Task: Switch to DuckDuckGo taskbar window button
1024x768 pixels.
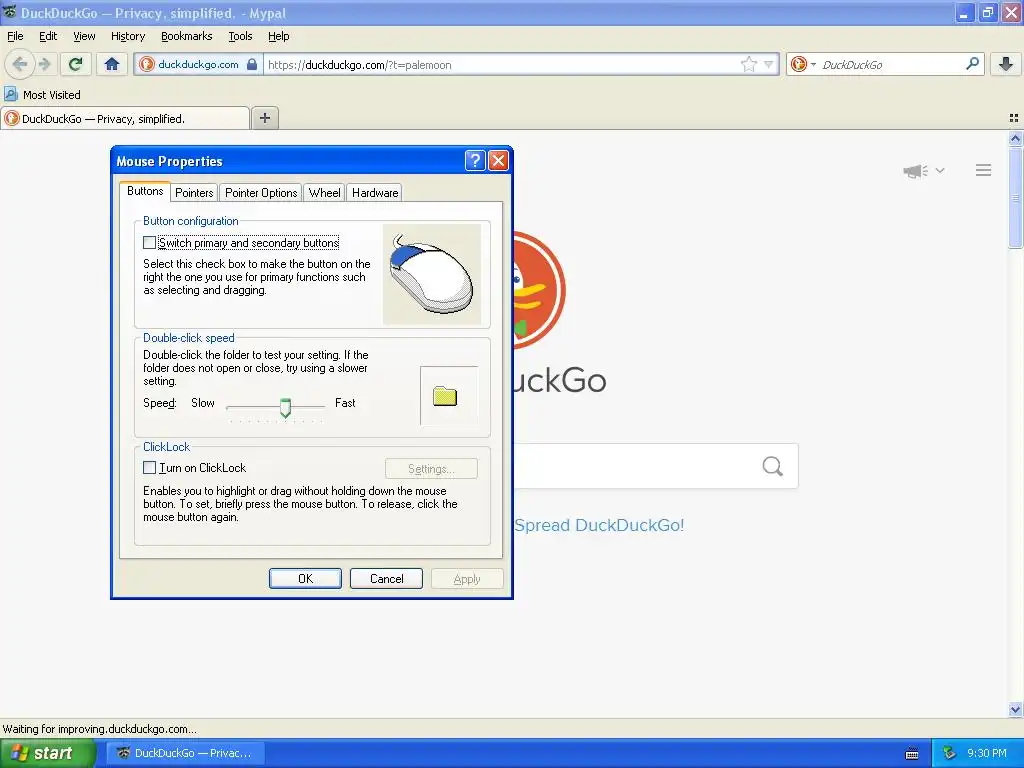Action: (184, 754)
